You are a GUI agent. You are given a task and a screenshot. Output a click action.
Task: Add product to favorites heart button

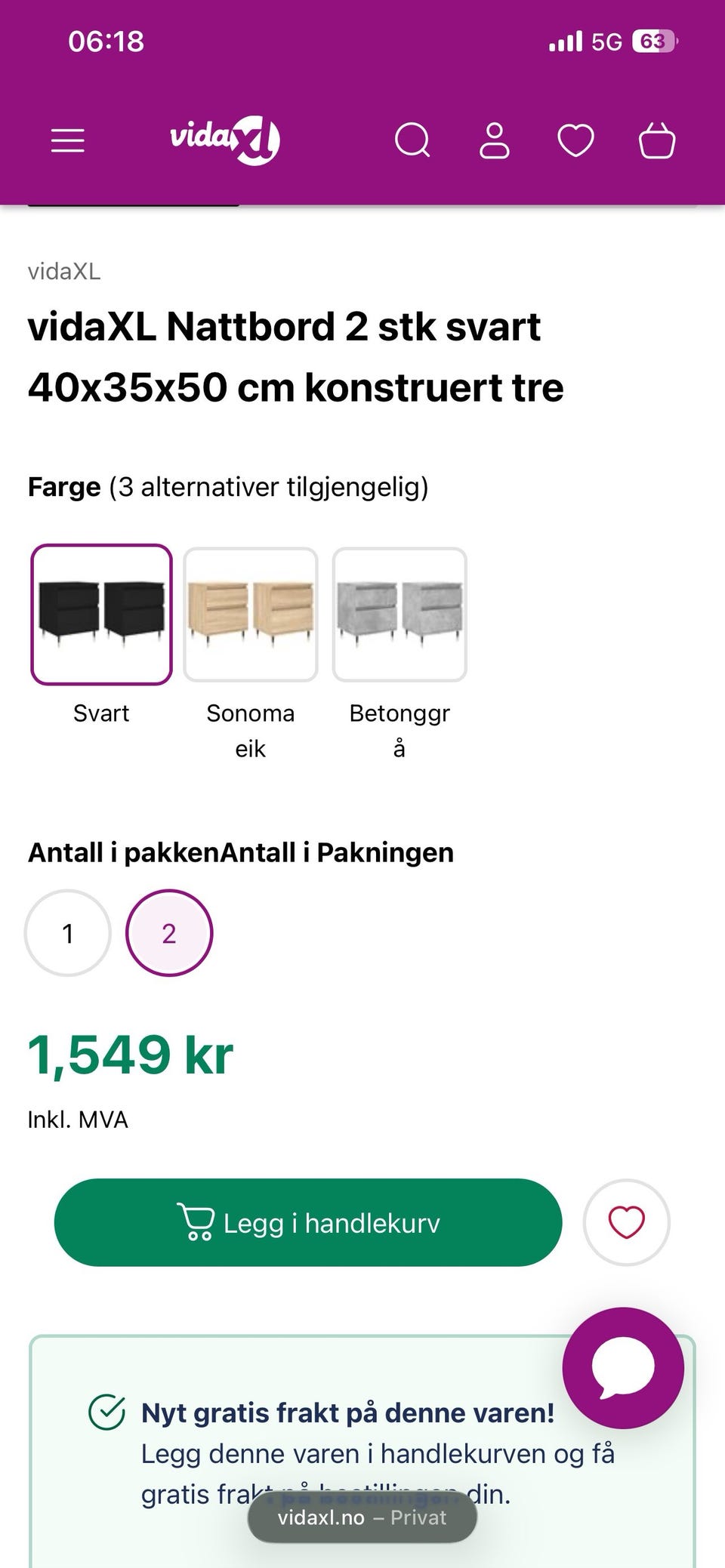click(x=626, y=1222)
